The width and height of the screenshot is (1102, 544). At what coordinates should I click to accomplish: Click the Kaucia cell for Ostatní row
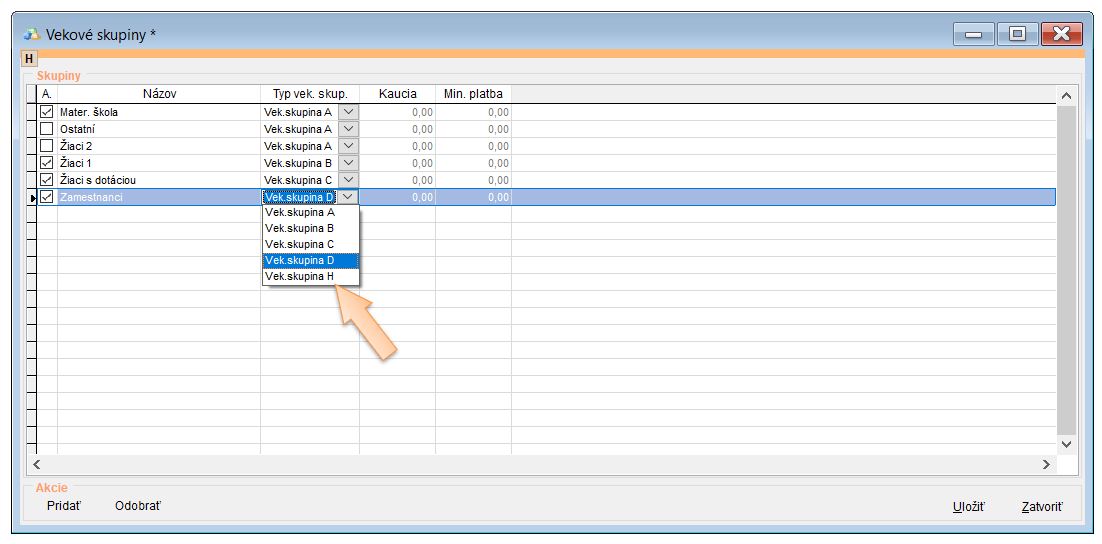tap(397, 129)
